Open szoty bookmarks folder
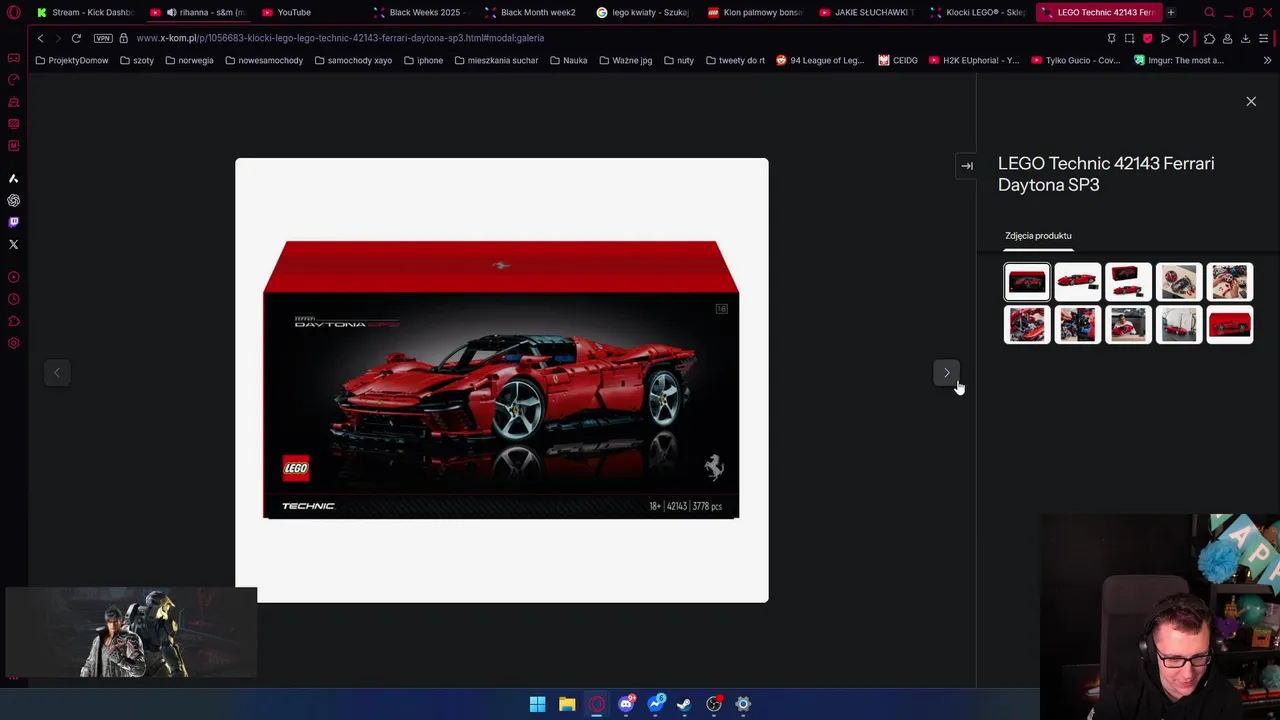 137,60
